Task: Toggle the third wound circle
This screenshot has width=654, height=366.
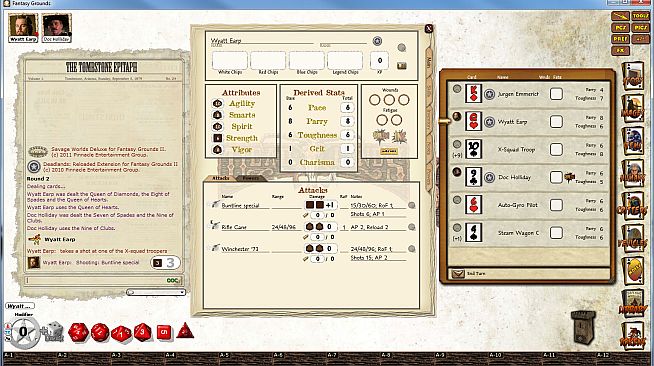Action: [403, 100]
